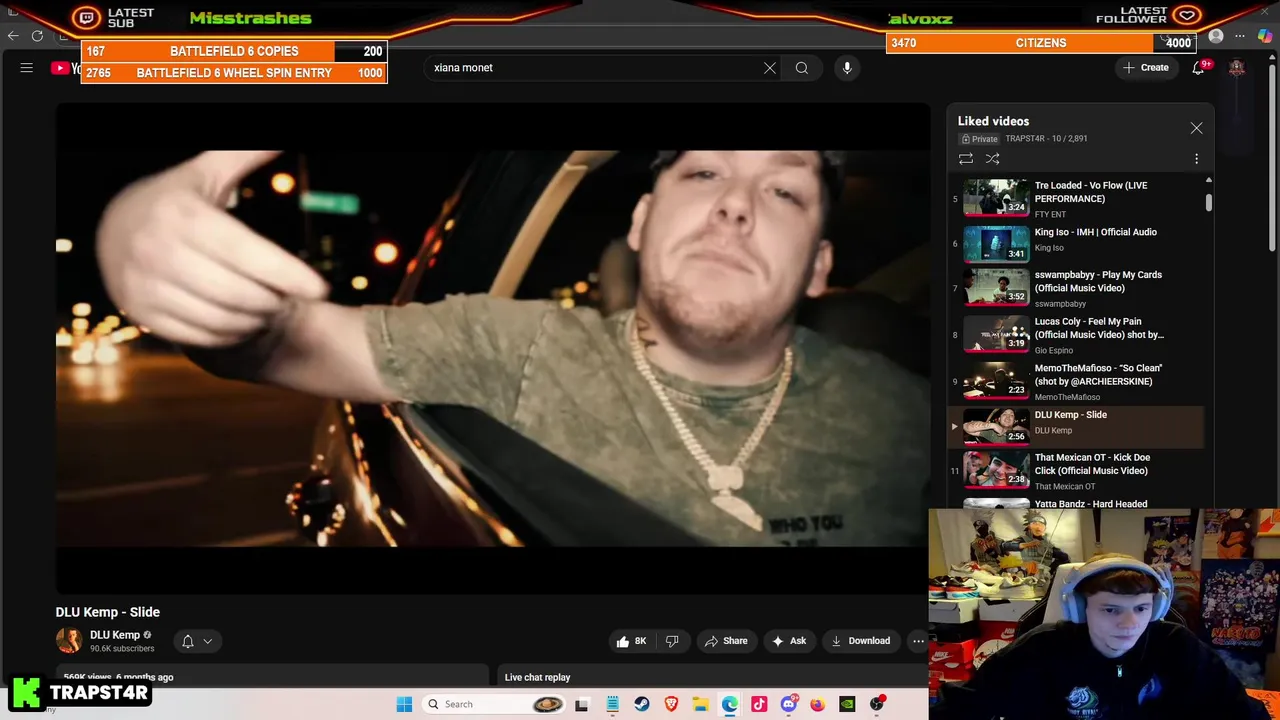Start voice search with the microphone icon
The image size is (1280, 720).
[847, 68]
